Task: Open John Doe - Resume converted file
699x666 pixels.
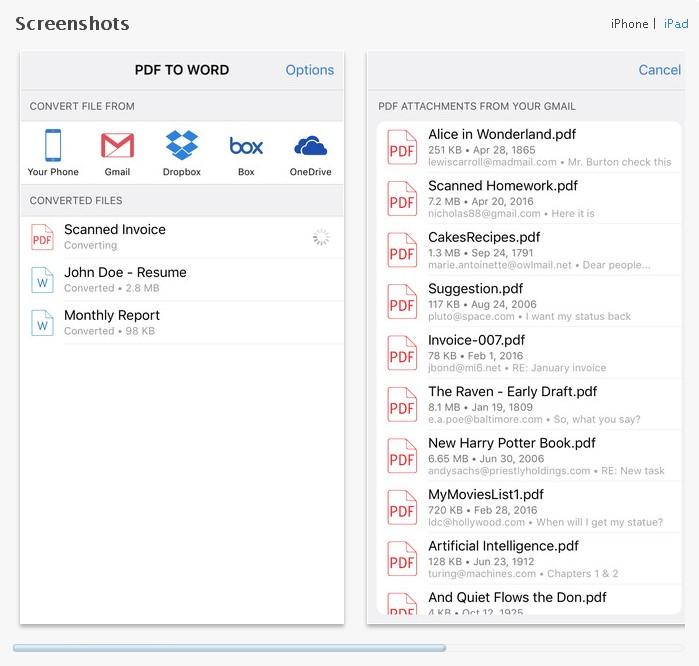Action: (x=125, y=272)
